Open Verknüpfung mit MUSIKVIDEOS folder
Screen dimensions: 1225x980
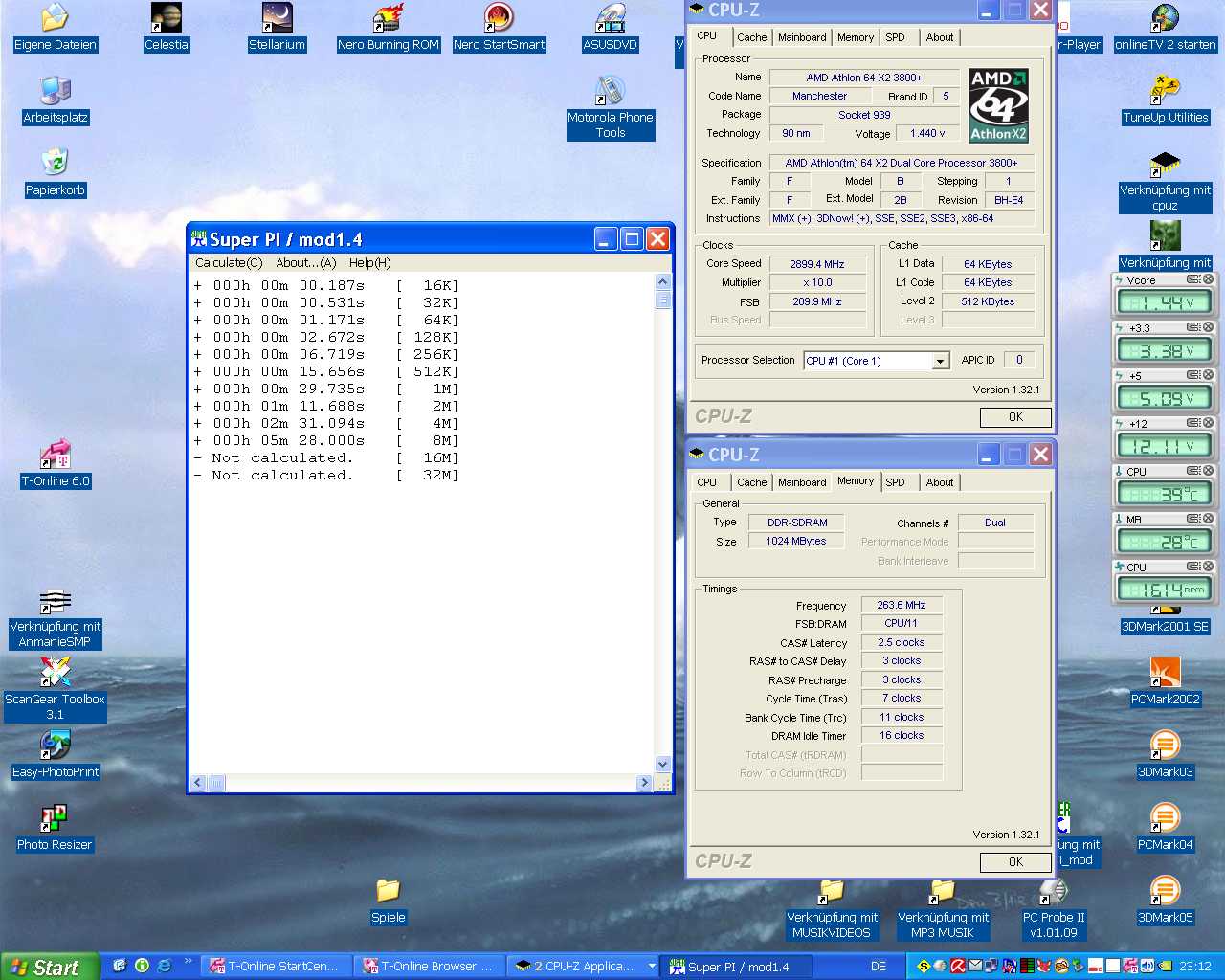832,908
